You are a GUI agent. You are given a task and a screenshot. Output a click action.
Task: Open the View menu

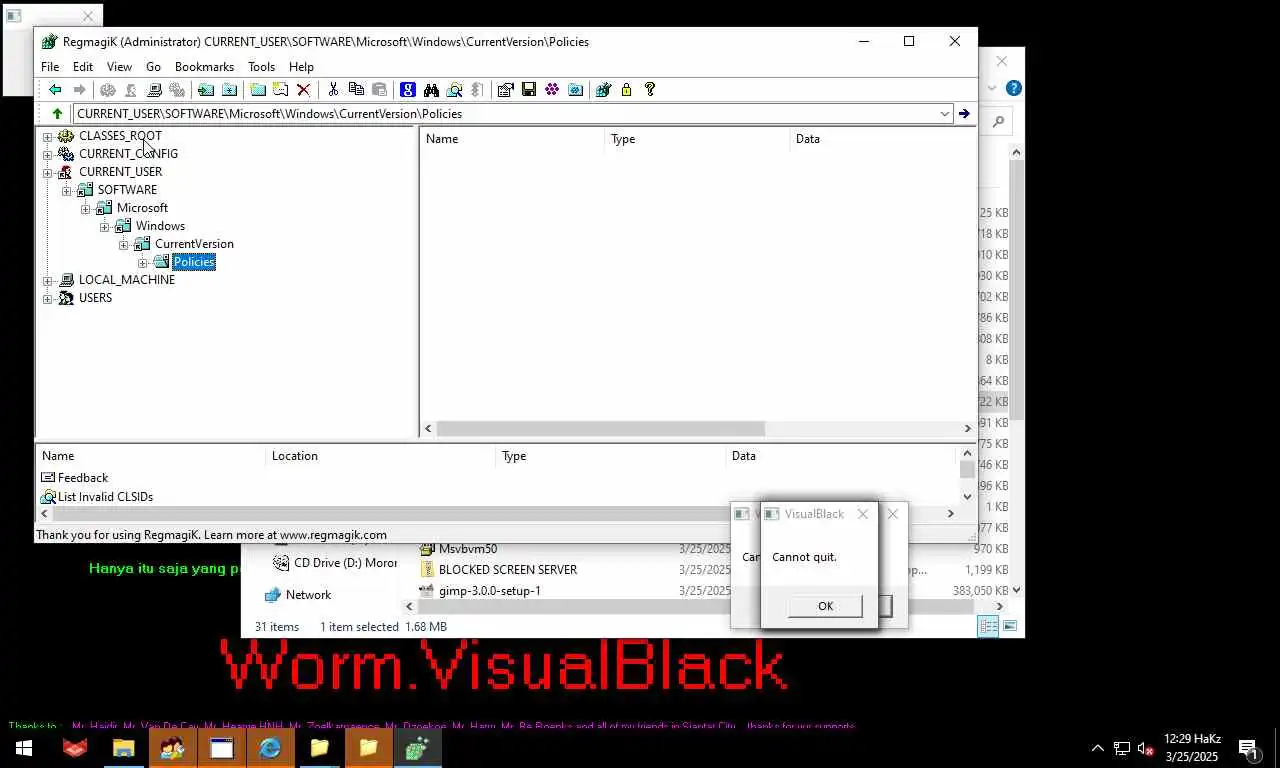[119, 67]
